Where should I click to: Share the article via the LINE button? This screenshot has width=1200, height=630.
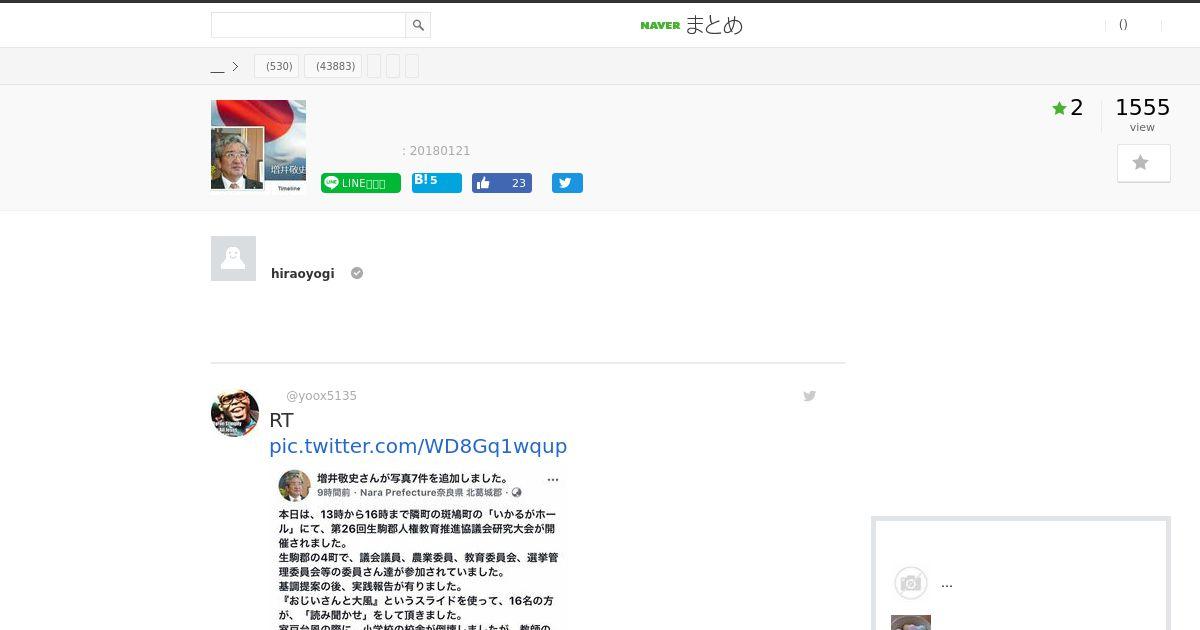(x=361, y=183)
